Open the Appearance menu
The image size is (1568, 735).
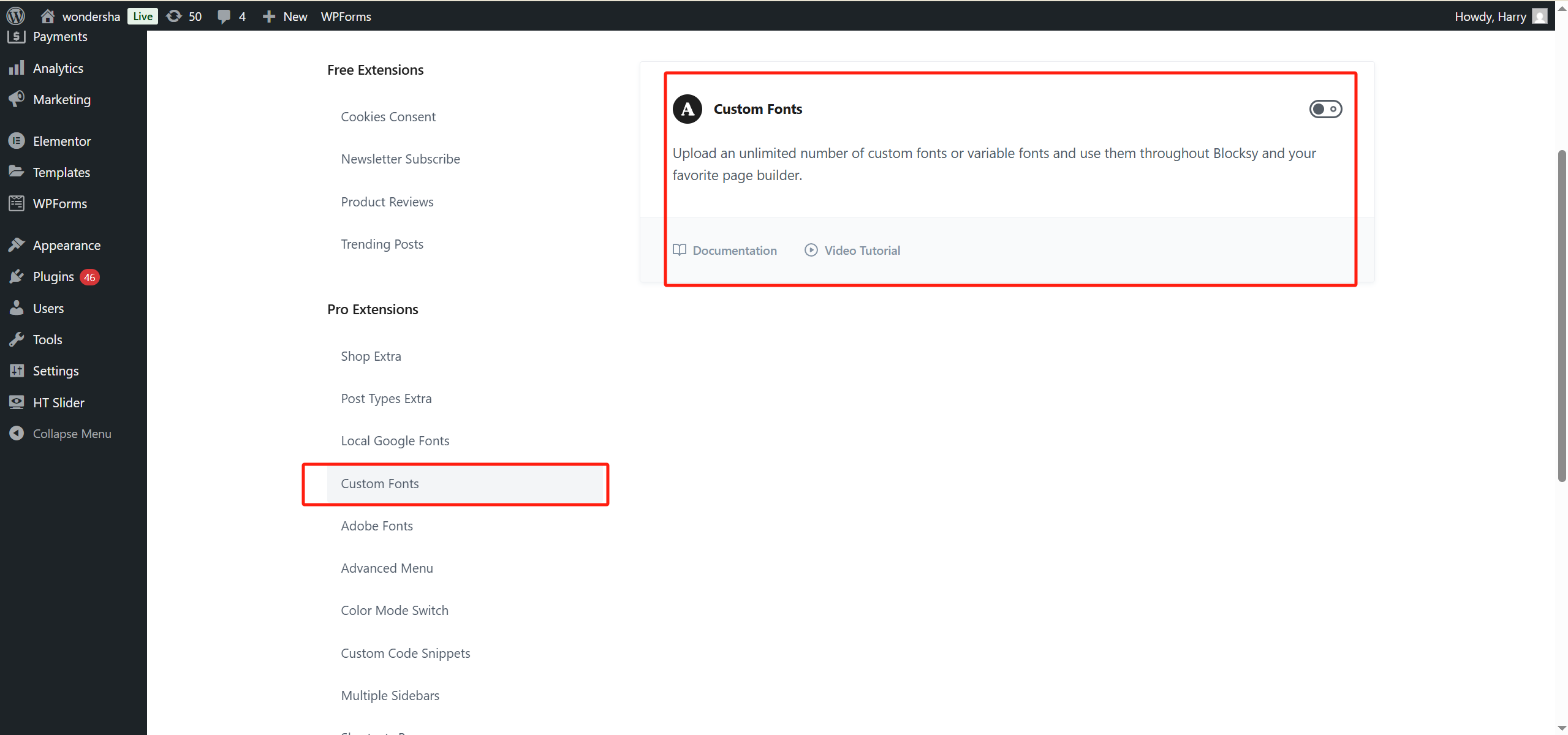pyautogui.click(x=66, y=246)
